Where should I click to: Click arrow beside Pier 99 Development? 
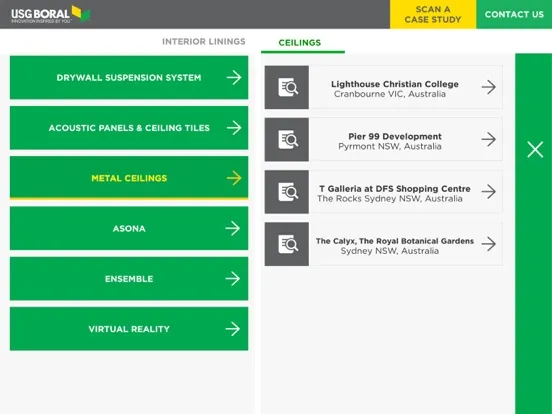tap(489, 139)
